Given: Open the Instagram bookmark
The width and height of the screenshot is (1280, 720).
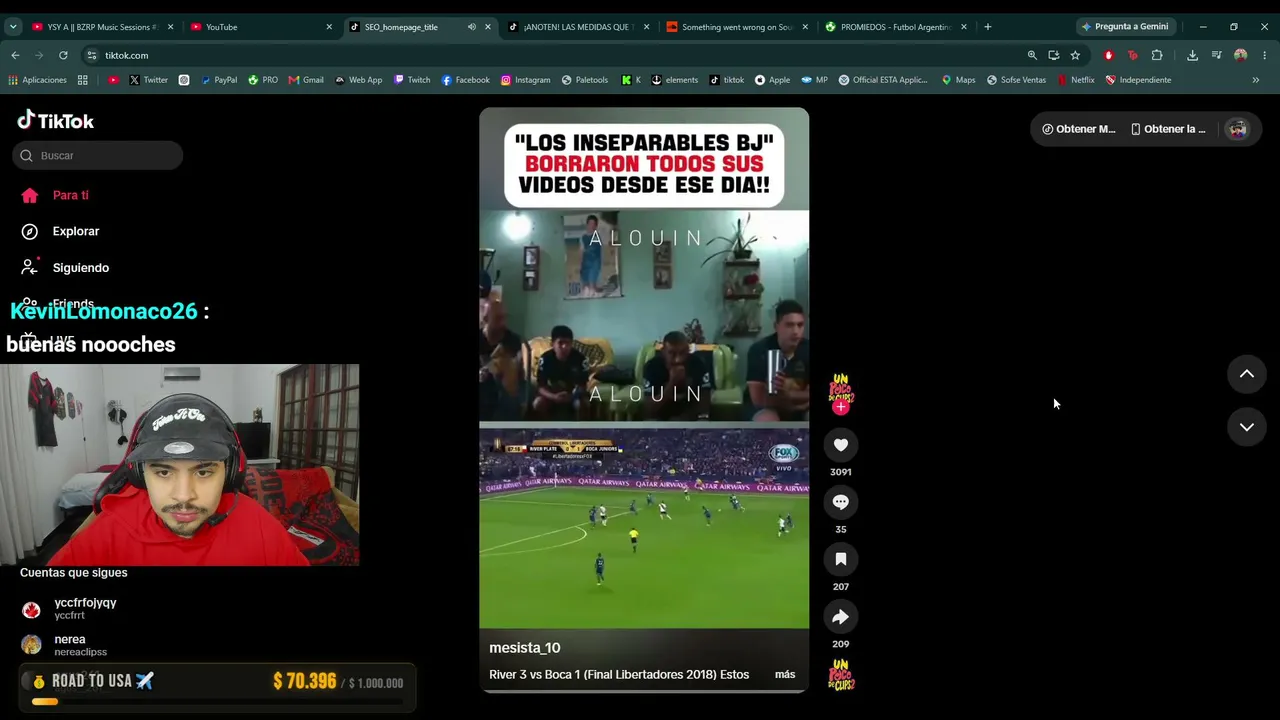Looking at the screenshot, I should pos(525,80).
